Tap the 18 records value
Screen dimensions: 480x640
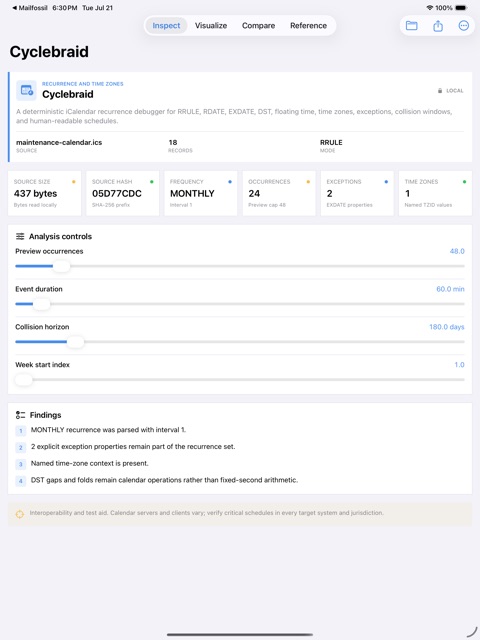[173, 142]
